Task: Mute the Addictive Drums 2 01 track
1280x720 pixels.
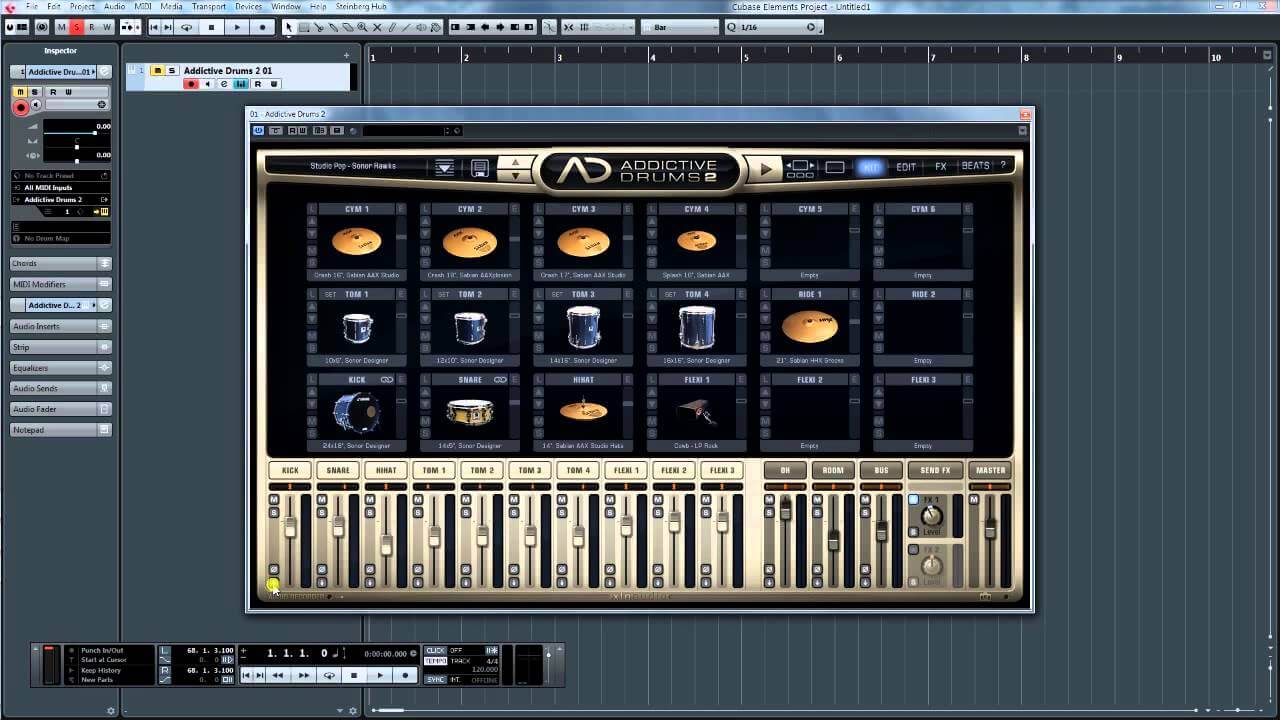Action: point(158,70)
